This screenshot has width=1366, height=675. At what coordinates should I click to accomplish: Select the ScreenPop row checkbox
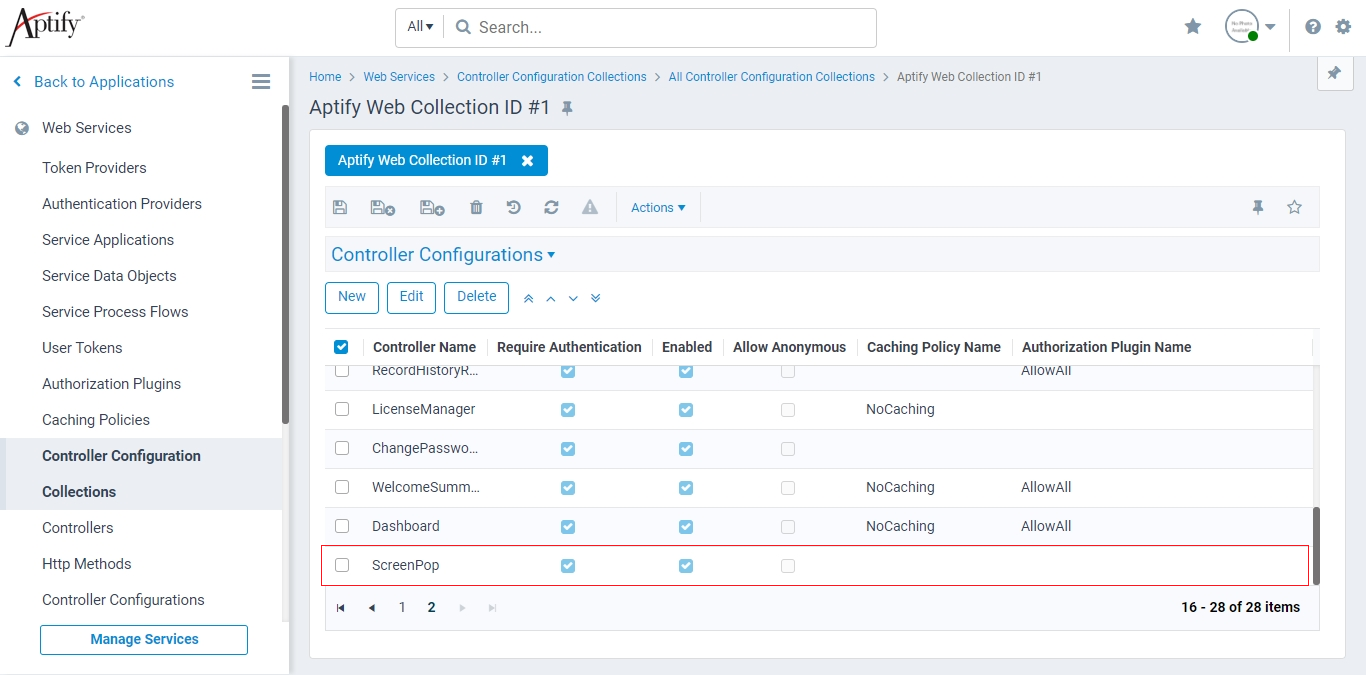point(342,565)
